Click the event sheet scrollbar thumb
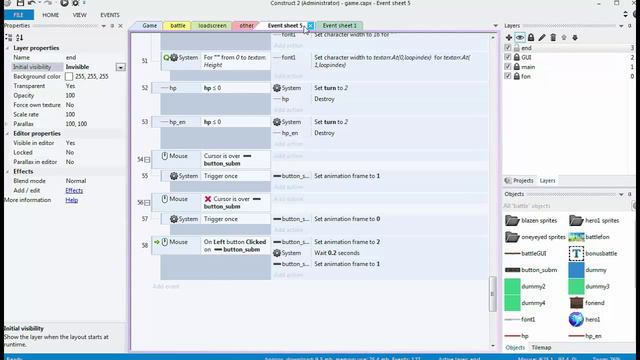This screenshot has height=360, width=640. click(493, 294)
